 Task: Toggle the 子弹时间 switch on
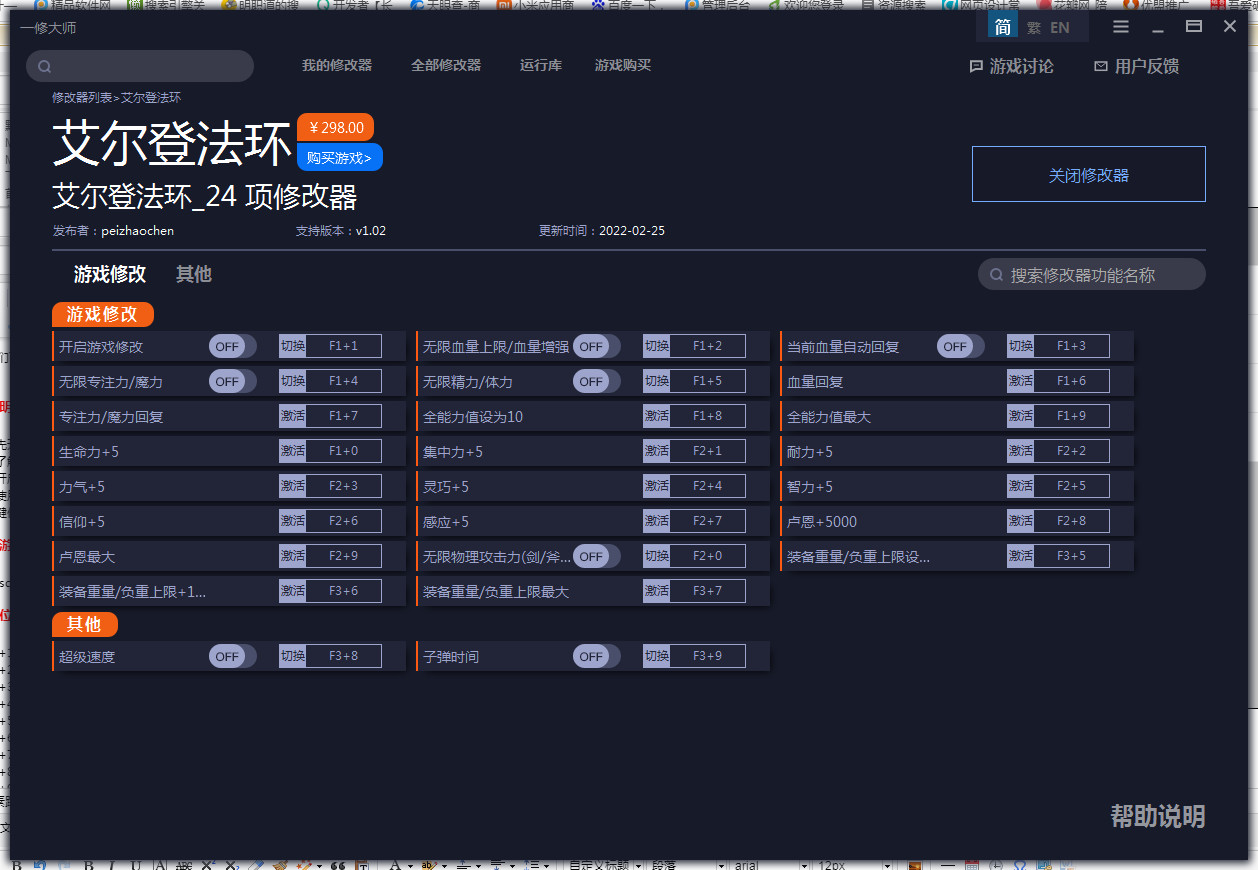coord(596,656)
